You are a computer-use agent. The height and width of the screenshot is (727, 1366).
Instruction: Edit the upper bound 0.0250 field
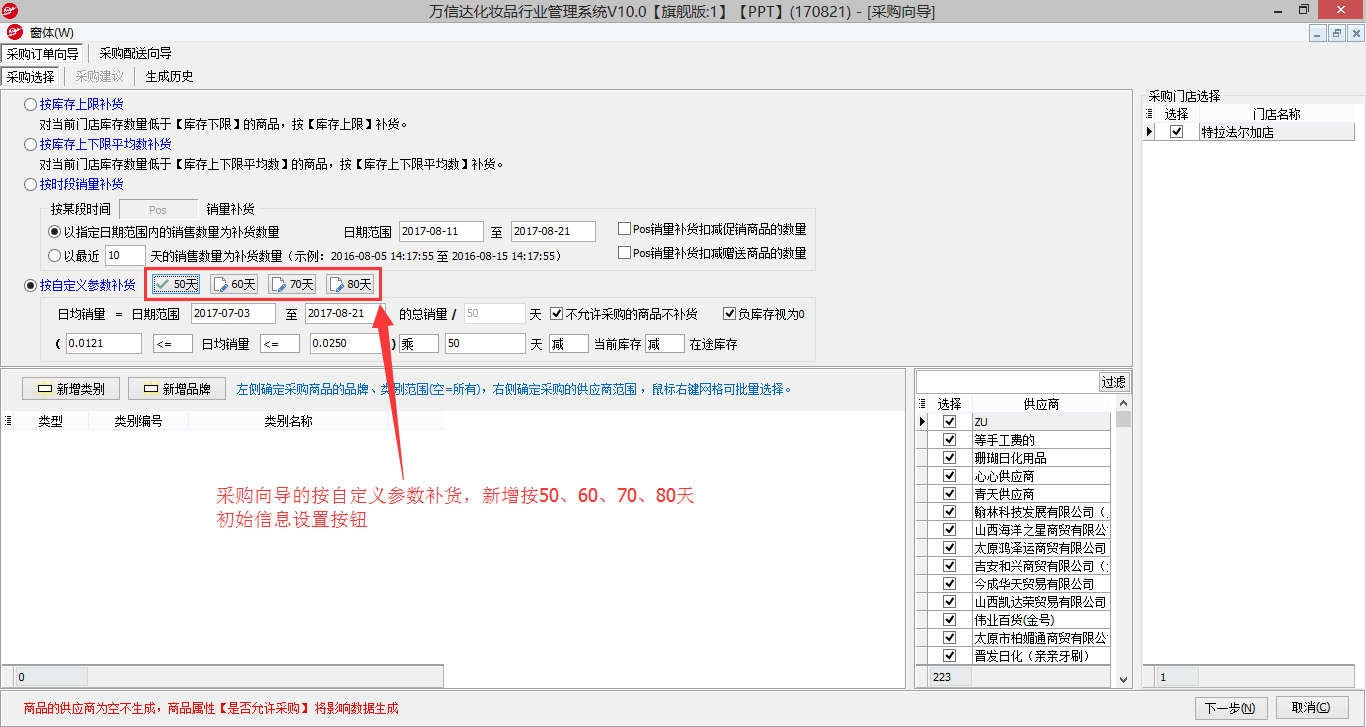(348, 344)
